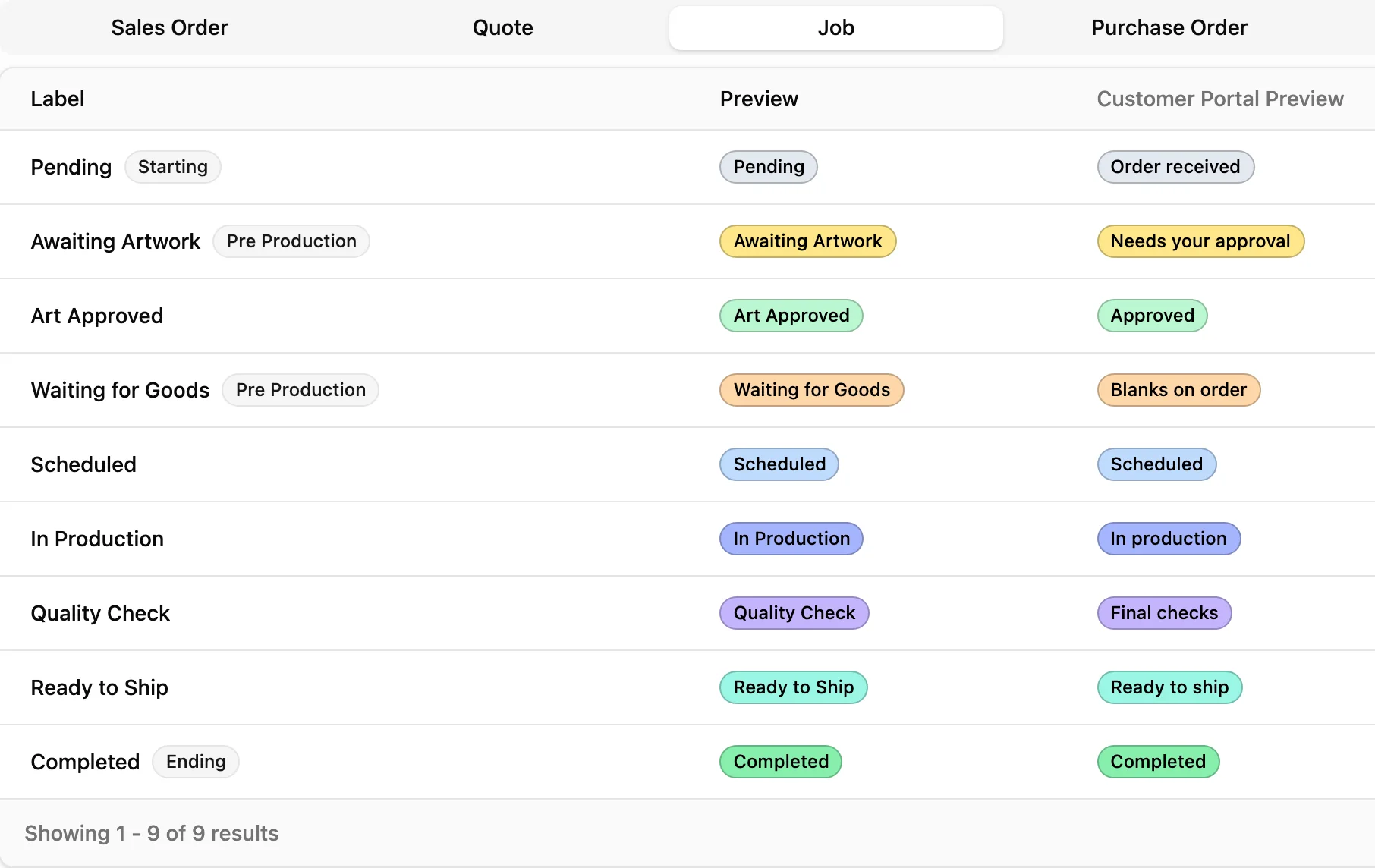Click the Completed badge in Customer Portal column
This screenshot has width=1375, height=868.
pyautogui.click(x=1158, y=762)
